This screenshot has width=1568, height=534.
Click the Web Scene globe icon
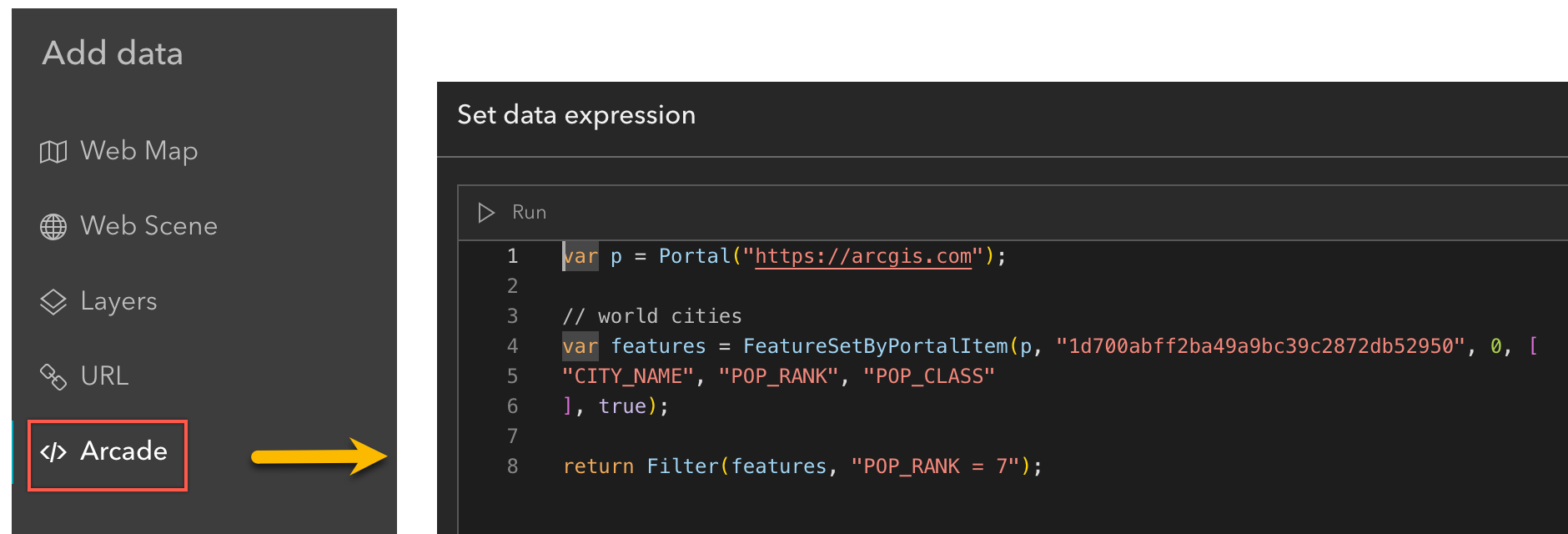click(53, 227)
